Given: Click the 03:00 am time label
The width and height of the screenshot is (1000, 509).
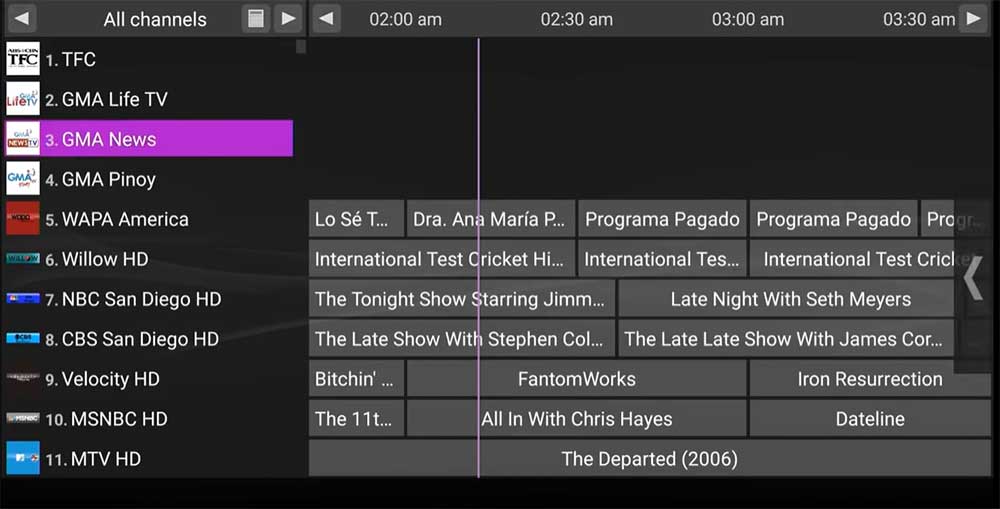Looking at the screenshot, I should pyautogui.click(x=748, y=19).
